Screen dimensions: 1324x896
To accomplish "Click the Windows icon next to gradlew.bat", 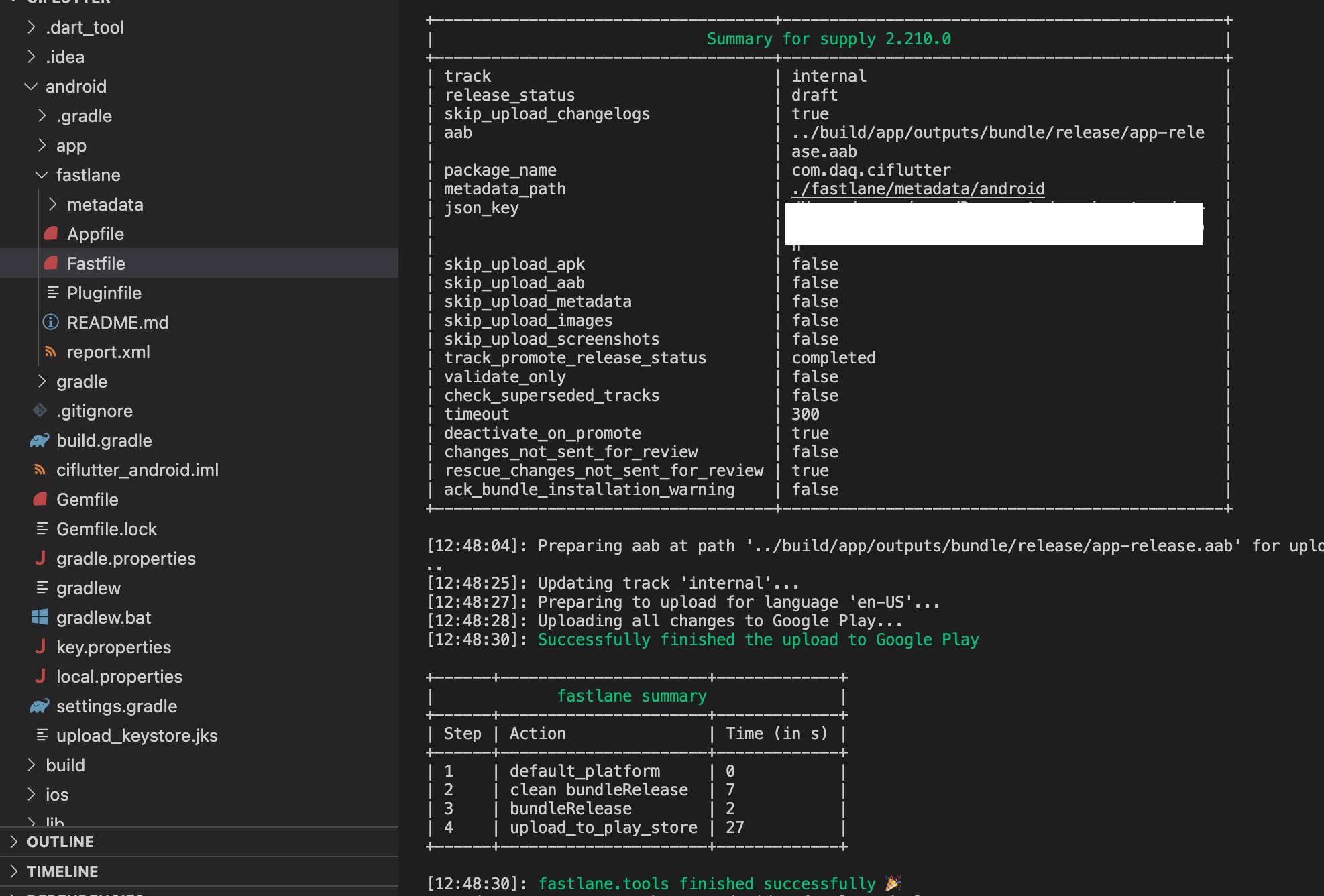I will (40, 617).
